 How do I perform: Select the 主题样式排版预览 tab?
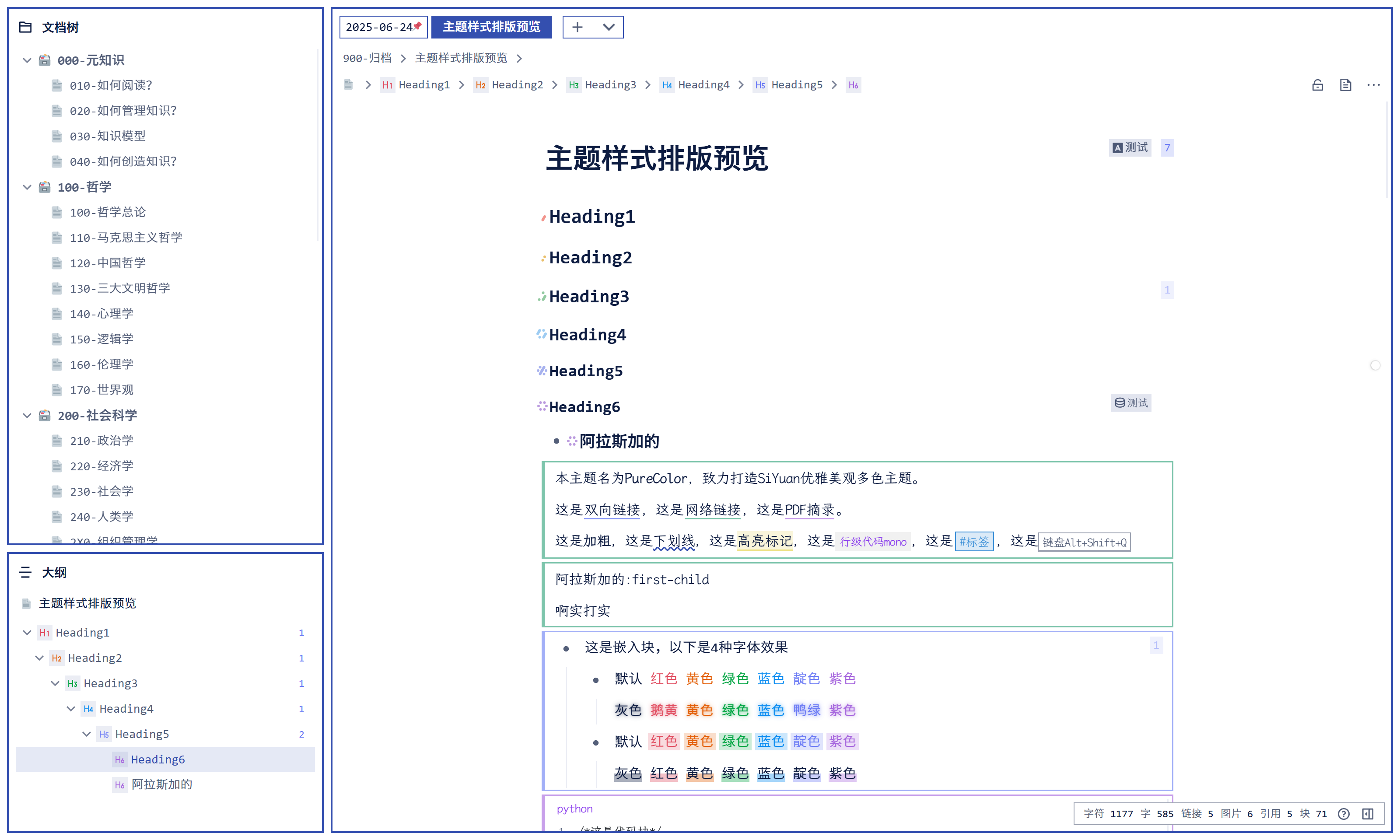[x=491, y=27]
